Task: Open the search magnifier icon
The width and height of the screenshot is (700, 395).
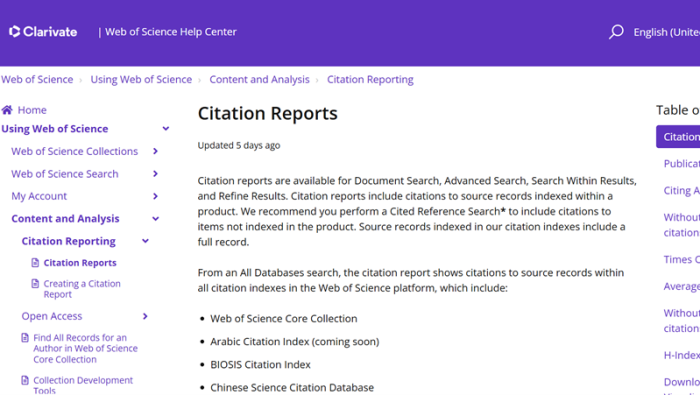Action: (616, 32)
